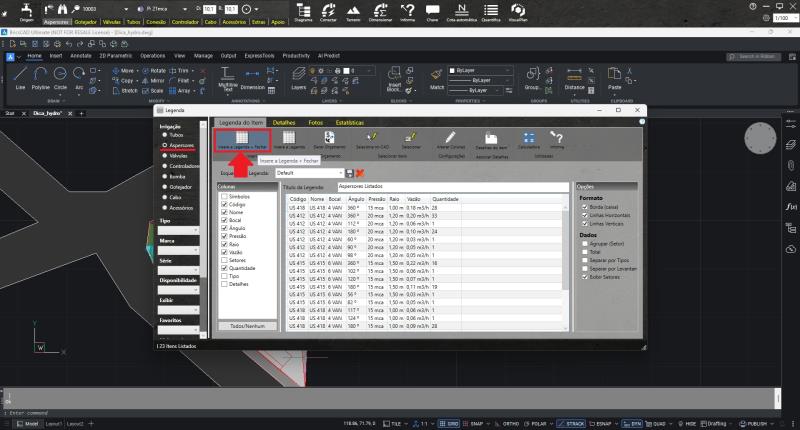
Task: Switch to the Detalhes tab
Action: point(284,122)
